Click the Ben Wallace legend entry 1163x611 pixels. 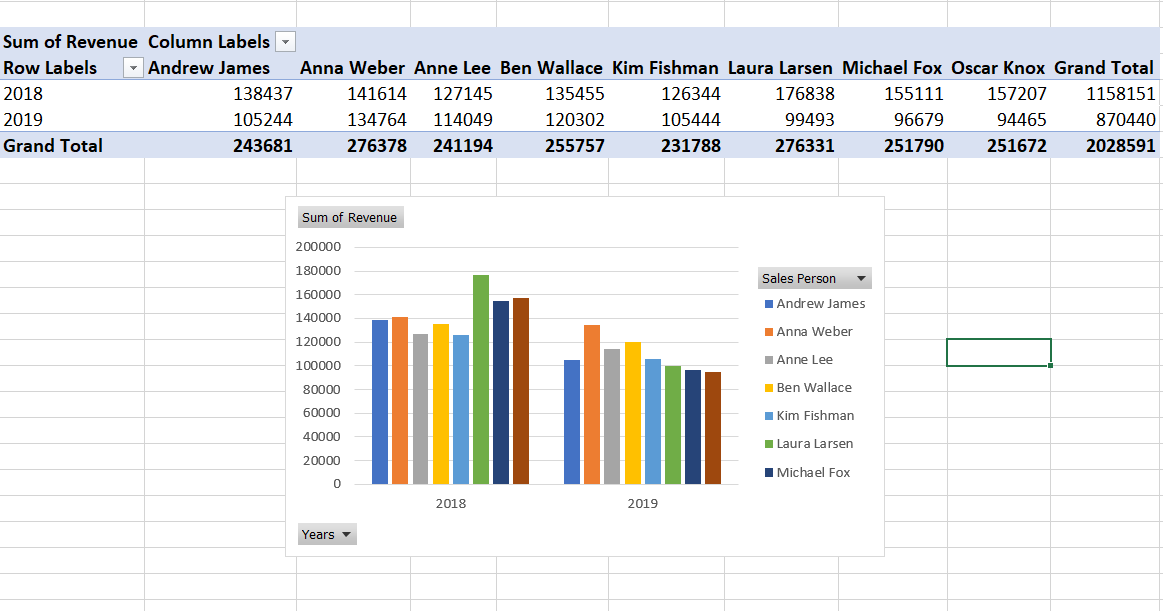[808, 388]
